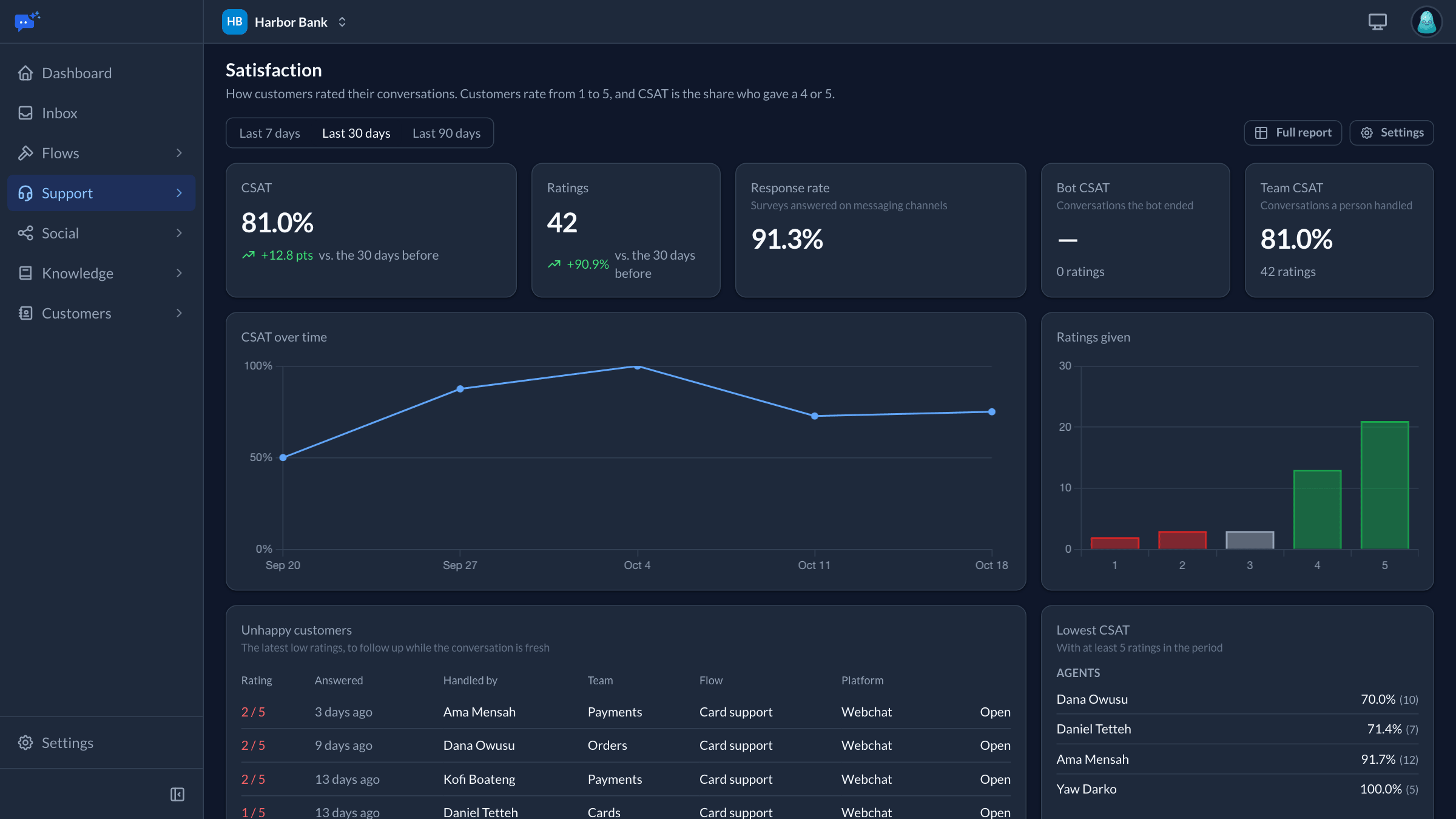This screenshot has width=1456, height=819.
Task: Expand the Support submenu chevron
Action: point(179,194)
